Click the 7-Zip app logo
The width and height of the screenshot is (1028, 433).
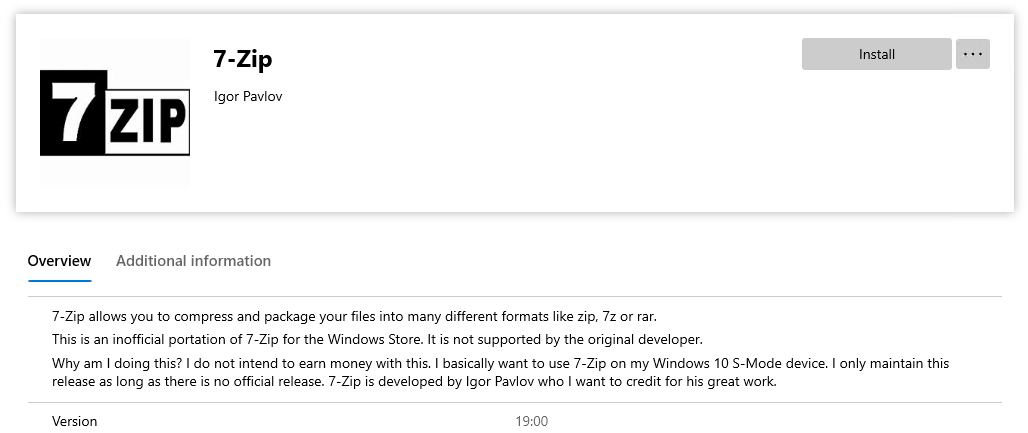pos(115,113)
